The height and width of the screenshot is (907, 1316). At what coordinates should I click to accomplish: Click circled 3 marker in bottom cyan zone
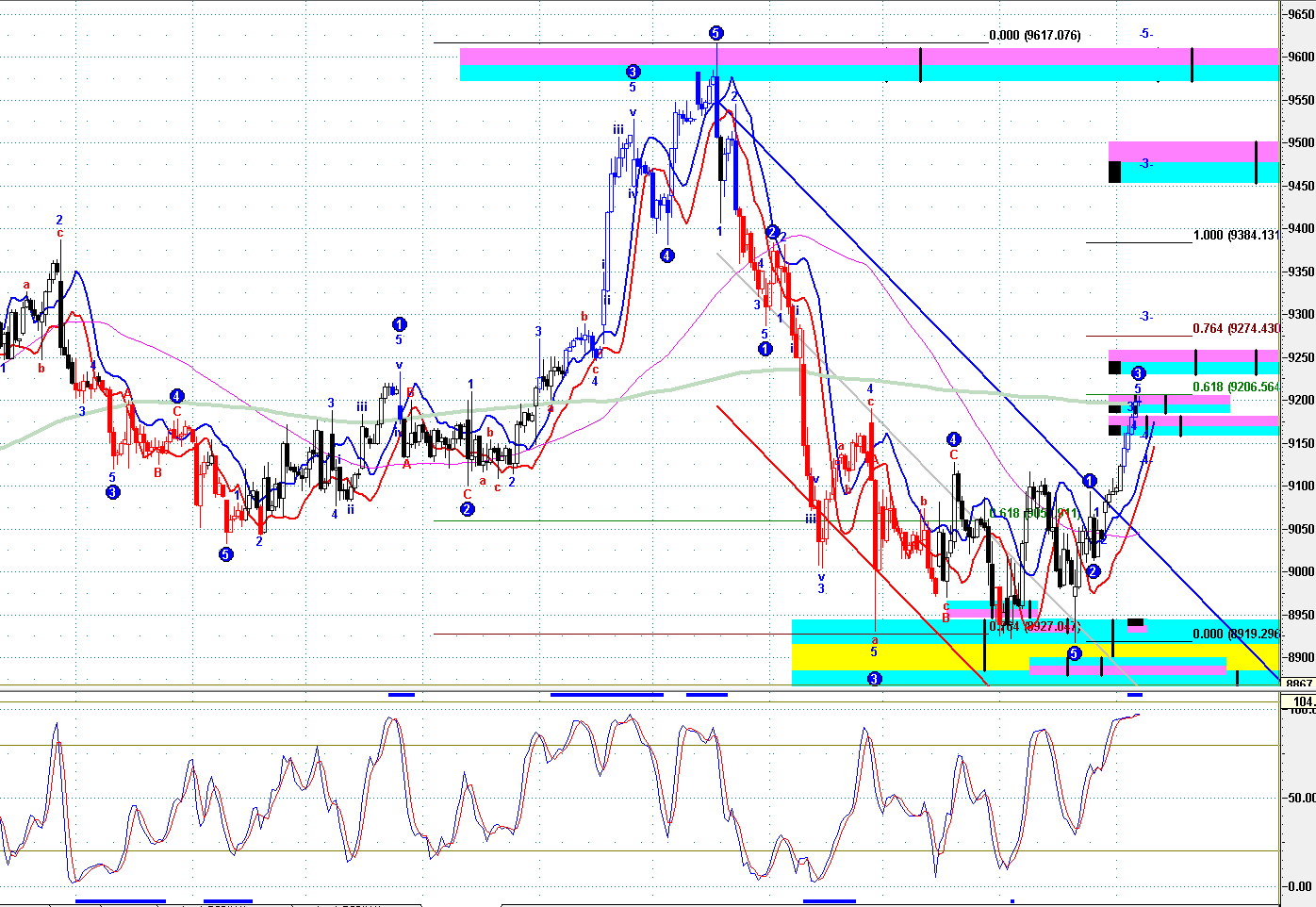pyautogui.click(x=874, y=678)
